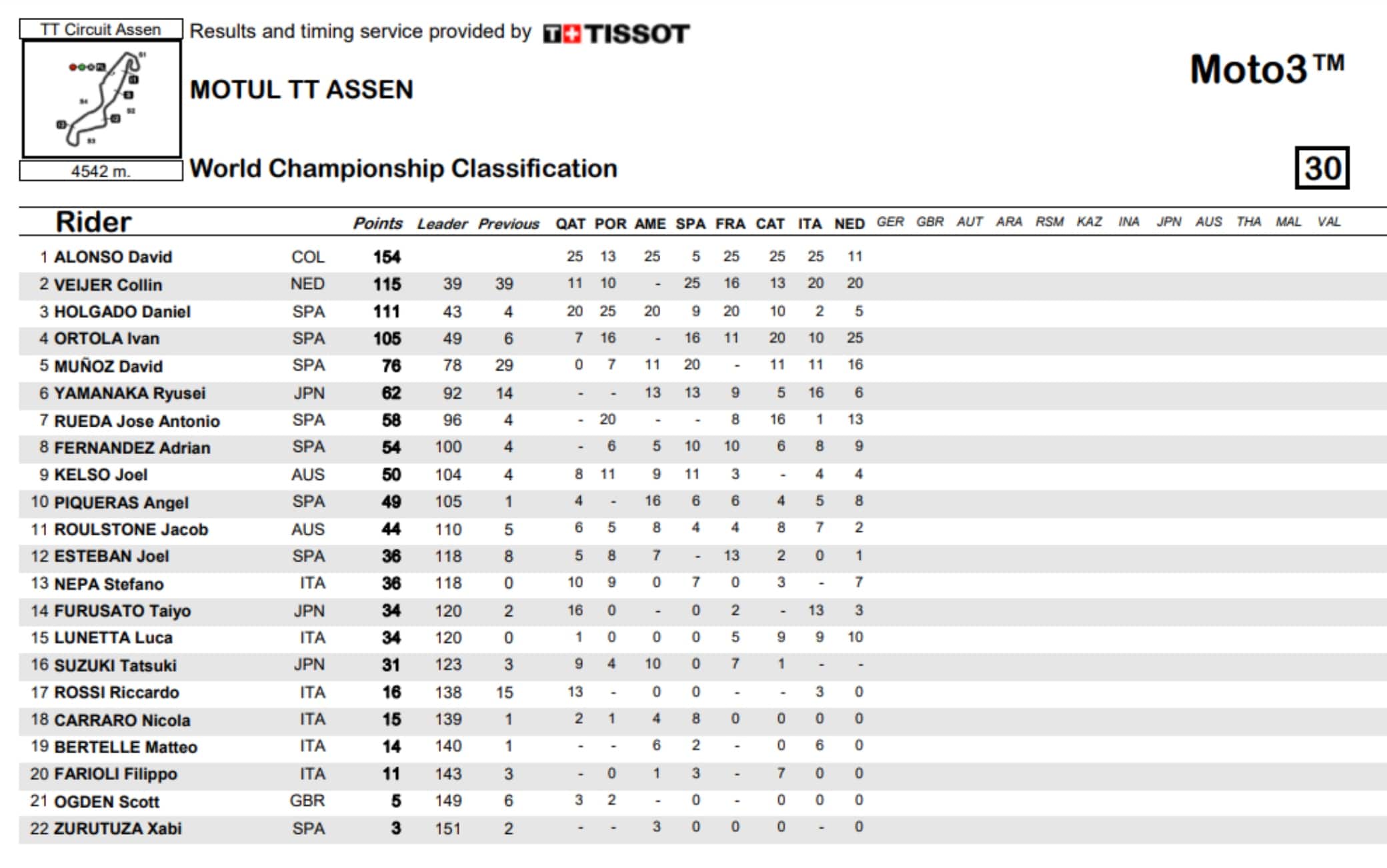Click the Moto3 class title
Image resolution: width=1387 pixels, height=868 pixels.
1266,69
